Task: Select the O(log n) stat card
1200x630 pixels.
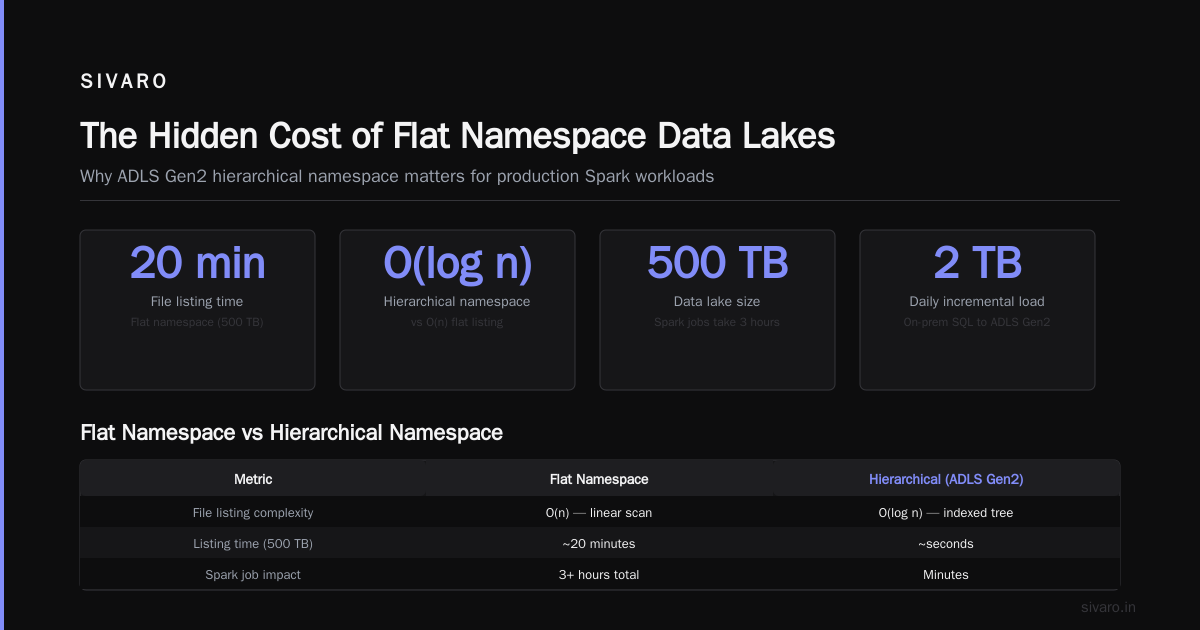Action: (457, 310)
